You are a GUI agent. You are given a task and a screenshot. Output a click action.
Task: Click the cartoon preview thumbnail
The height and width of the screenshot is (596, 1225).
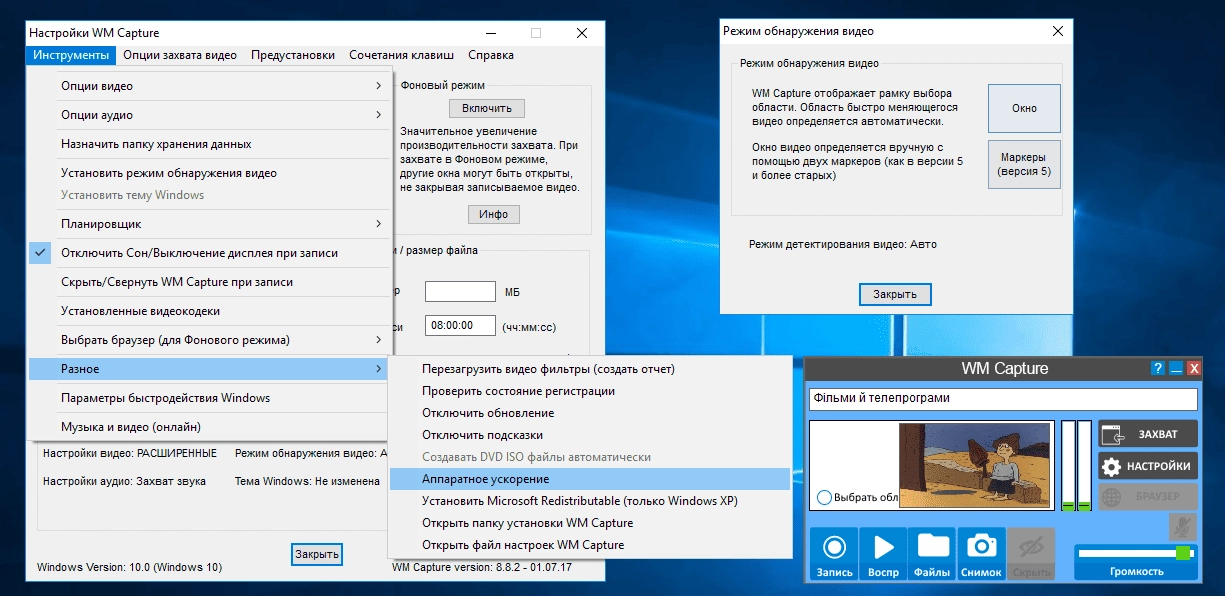click(976, 463)
